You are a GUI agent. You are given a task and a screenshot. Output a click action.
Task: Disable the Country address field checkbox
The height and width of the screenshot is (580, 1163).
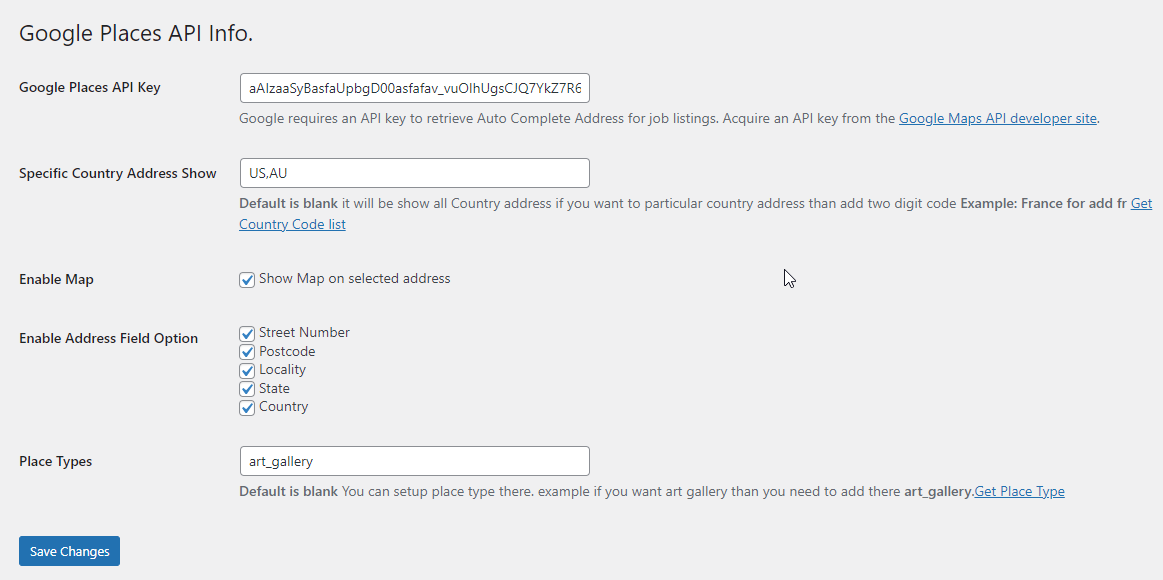click(x=247, y=407)
